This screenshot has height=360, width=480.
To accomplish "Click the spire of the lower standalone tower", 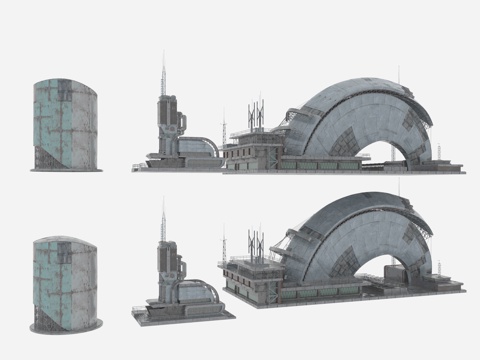I will 163,219.
